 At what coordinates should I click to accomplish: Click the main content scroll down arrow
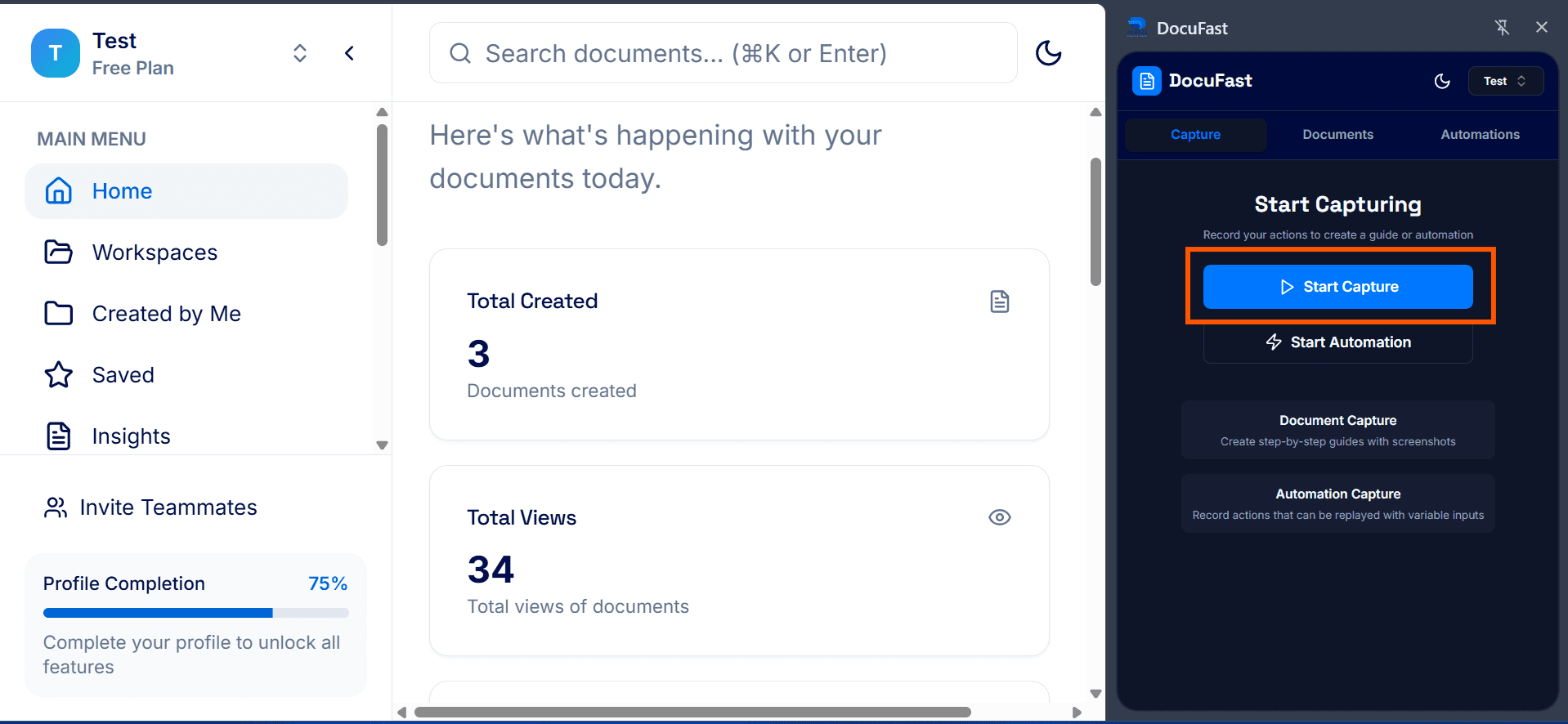point(1095,694)
